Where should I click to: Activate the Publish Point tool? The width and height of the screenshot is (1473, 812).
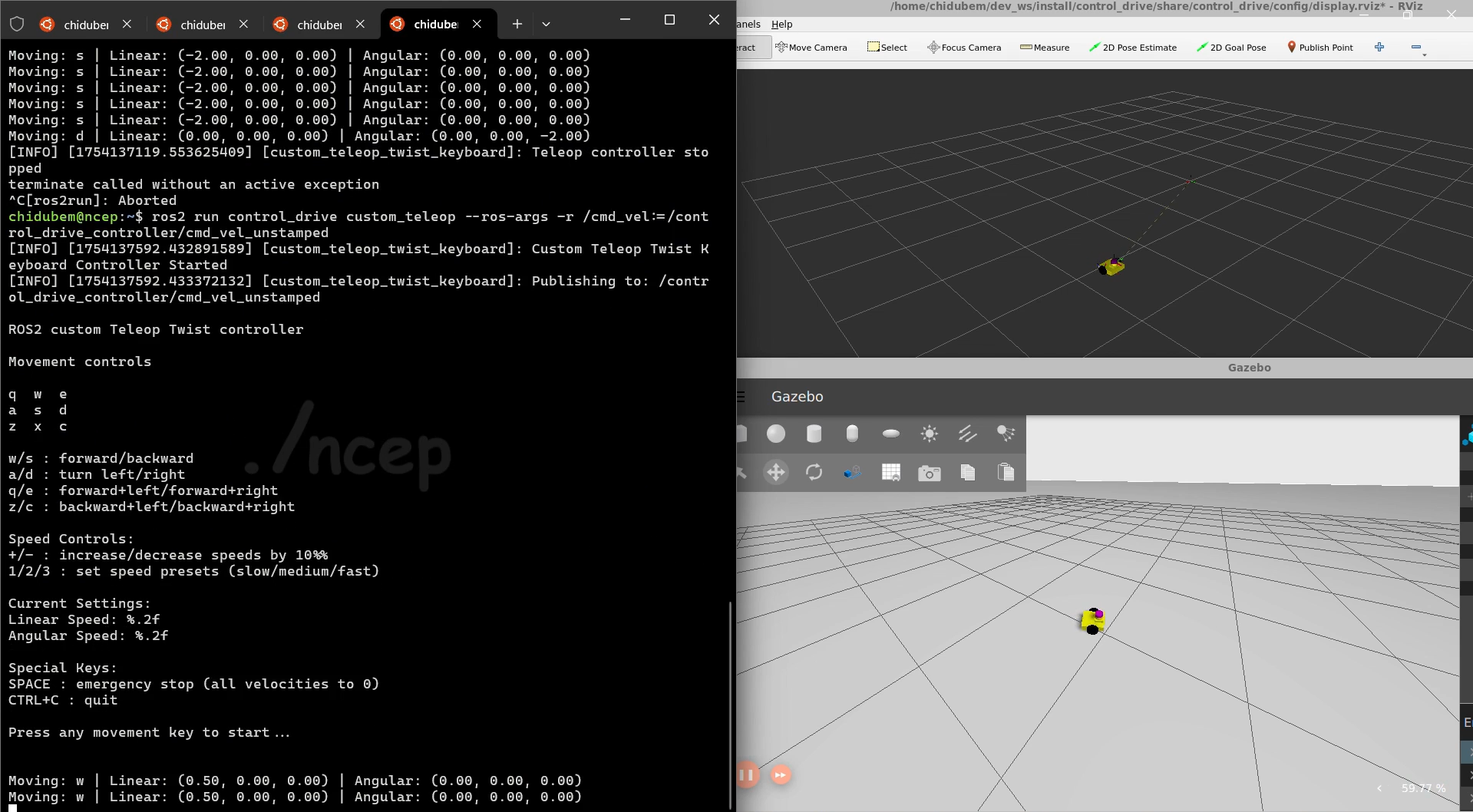[x=1320, y=48]
